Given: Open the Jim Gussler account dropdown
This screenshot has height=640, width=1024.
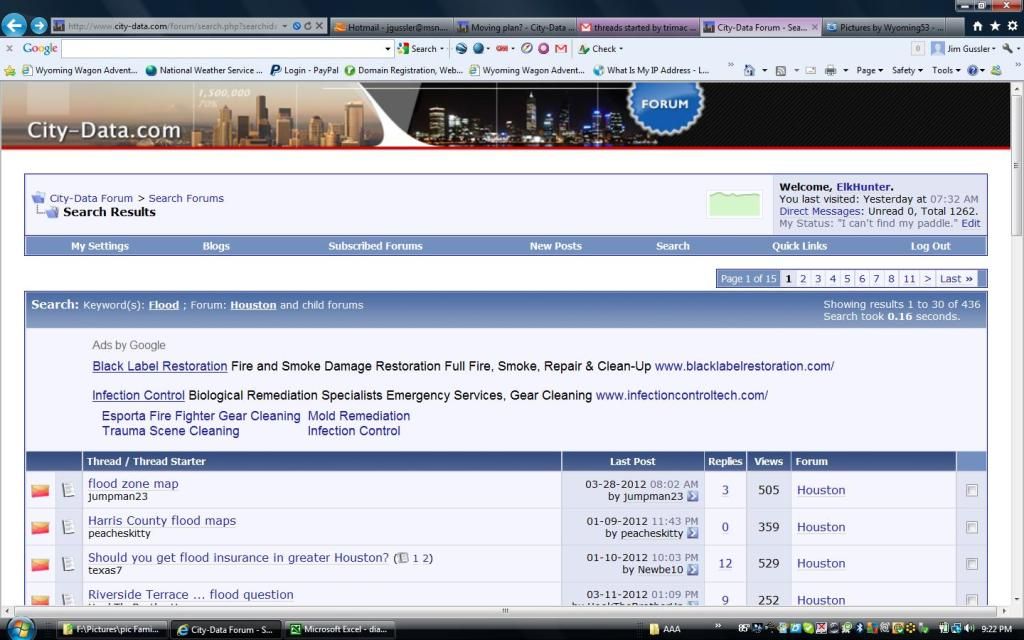Looking at the screenshot, I should tap(963, 48).
